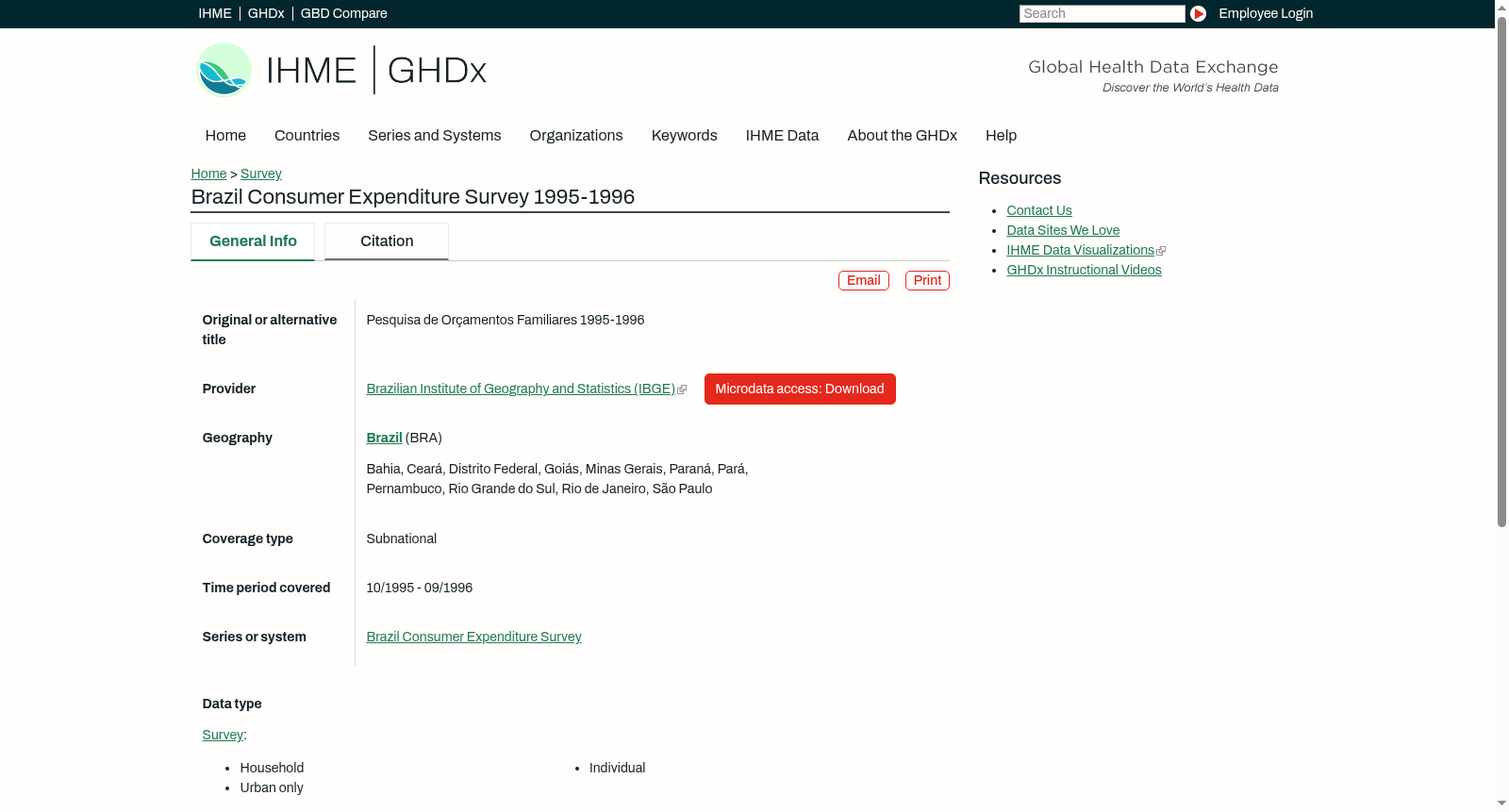Viewport: 1509px width, 812px height.
Task: Open the GHDx link in top bar
Action: pyautogui.click(x=266, y=13)
